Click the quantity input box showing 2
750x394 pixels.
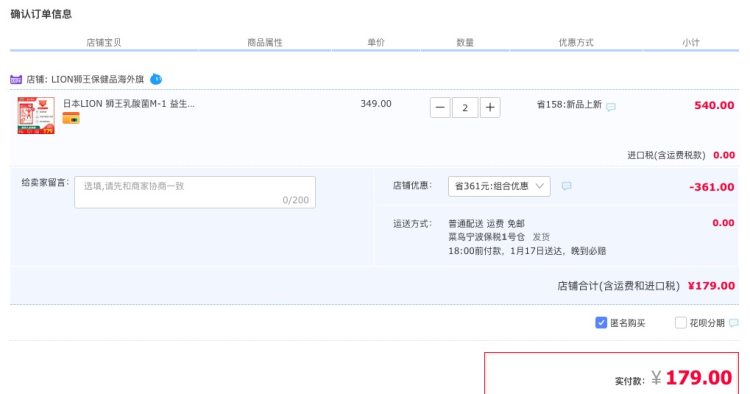(465, 108)
